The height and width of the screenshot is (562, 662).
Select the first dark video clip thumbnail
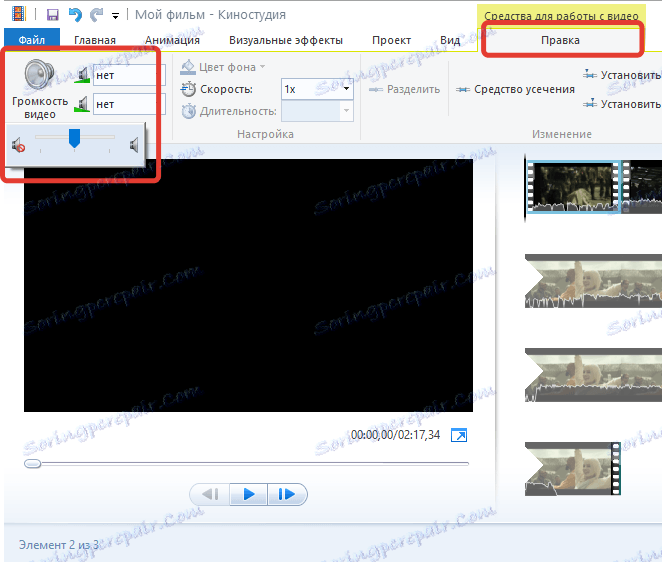tap(573, 187)
